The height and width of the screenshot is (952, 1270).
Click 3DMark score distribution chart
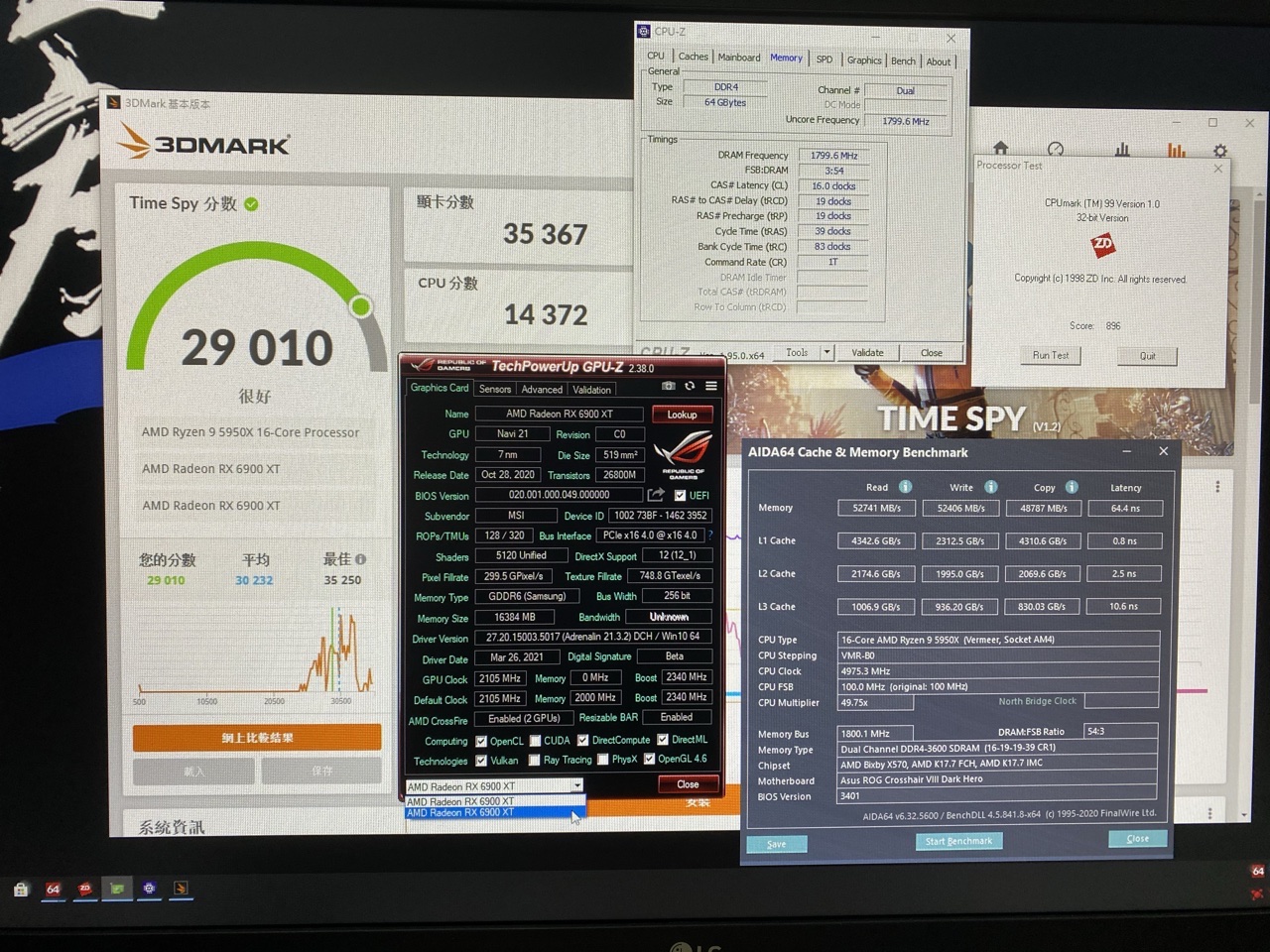click(256, 654)
